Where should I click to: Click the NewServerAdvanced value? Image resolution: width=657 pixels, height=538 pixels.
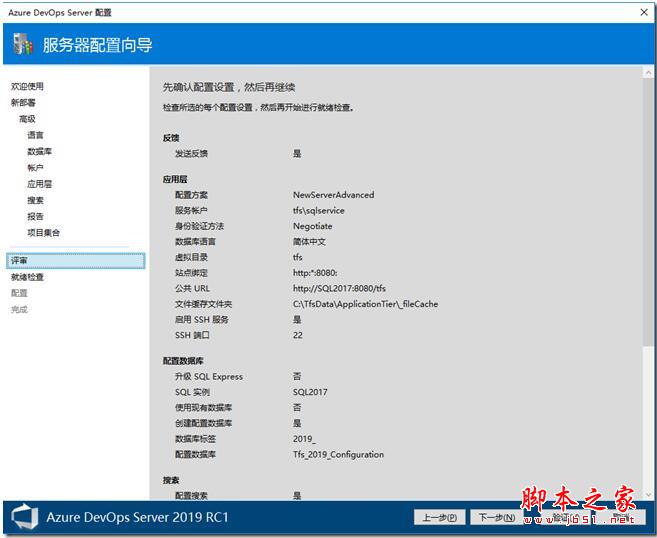click(334, 195)
